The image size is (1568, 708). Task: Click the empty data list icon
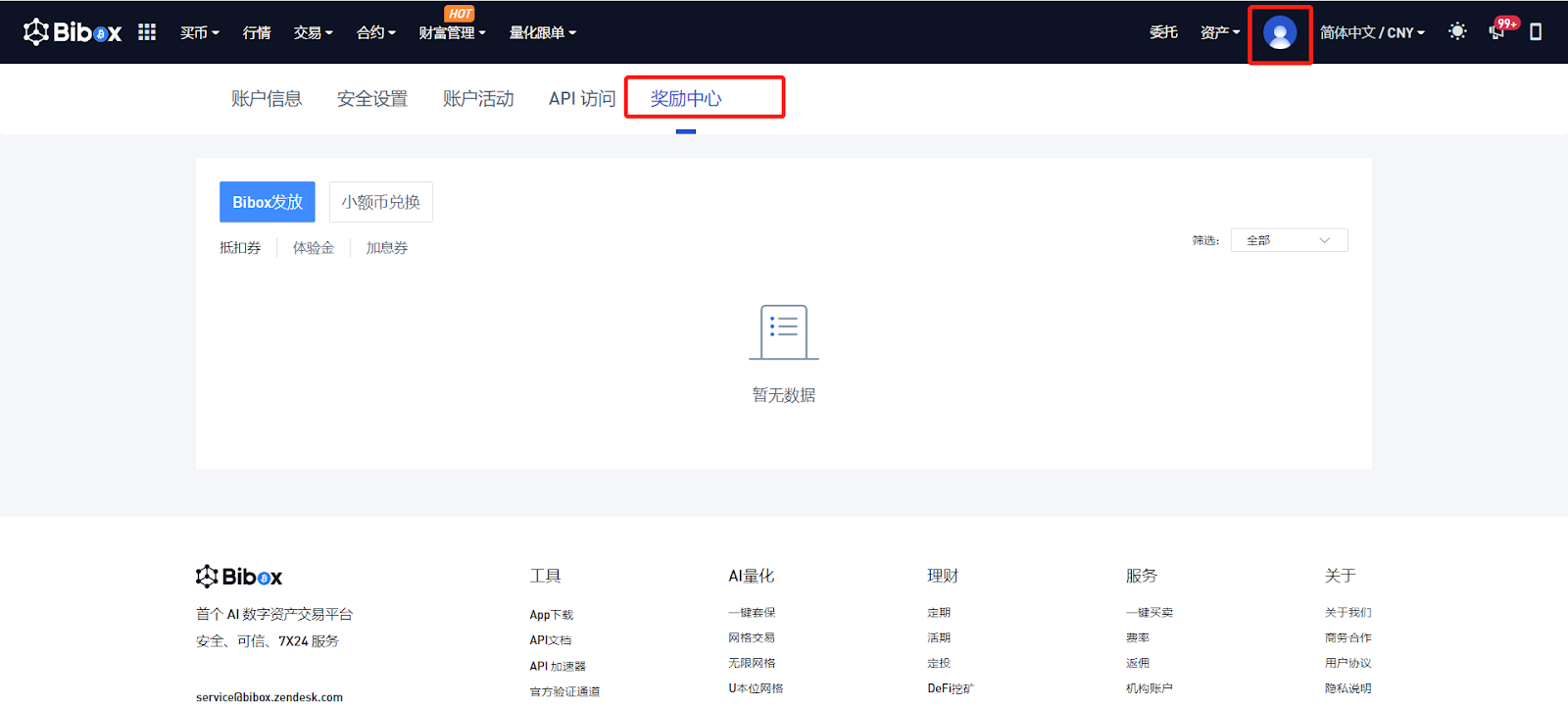tap(784, 332)
